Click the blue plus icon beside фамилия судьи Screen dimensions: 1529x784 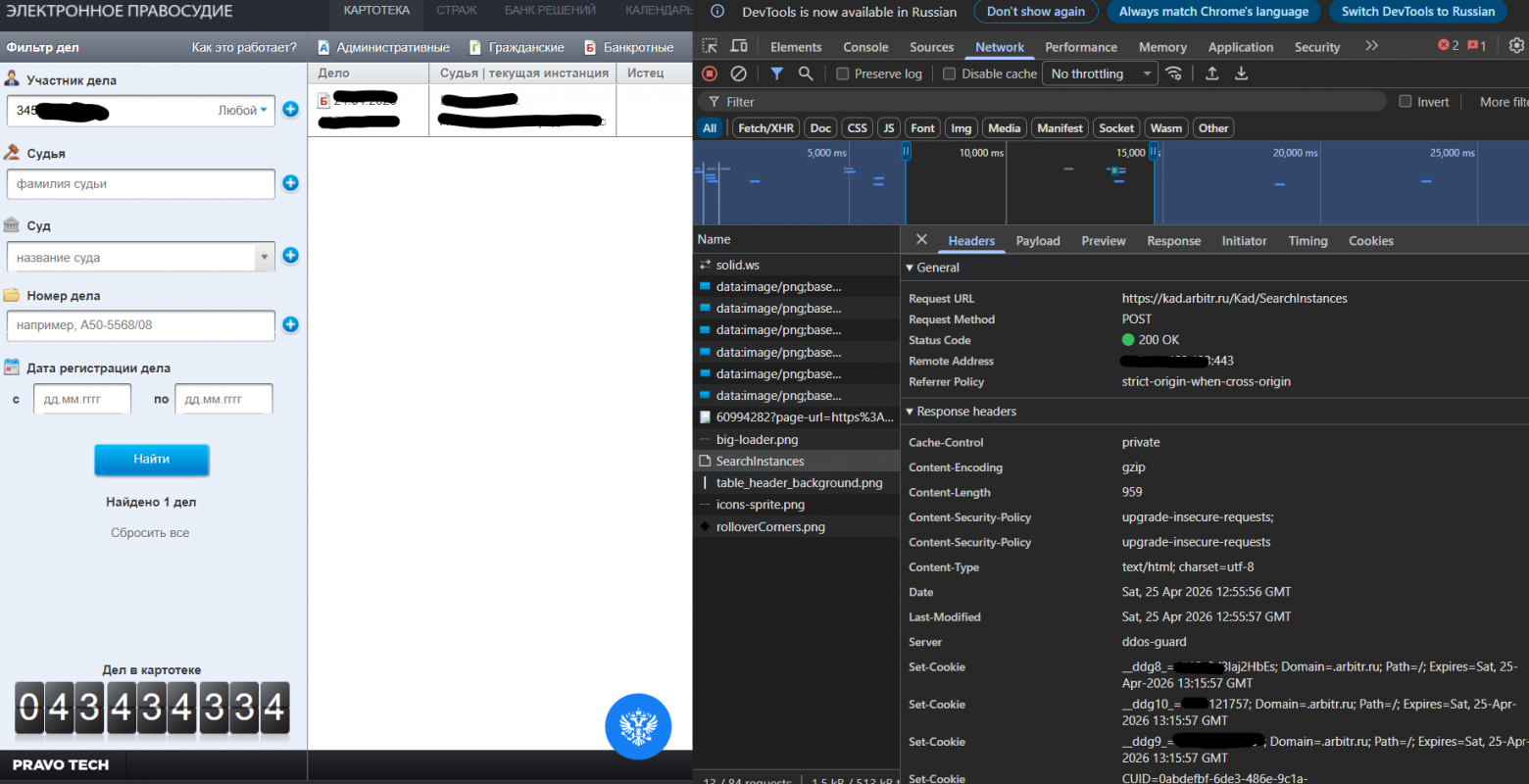click(290, 183)
